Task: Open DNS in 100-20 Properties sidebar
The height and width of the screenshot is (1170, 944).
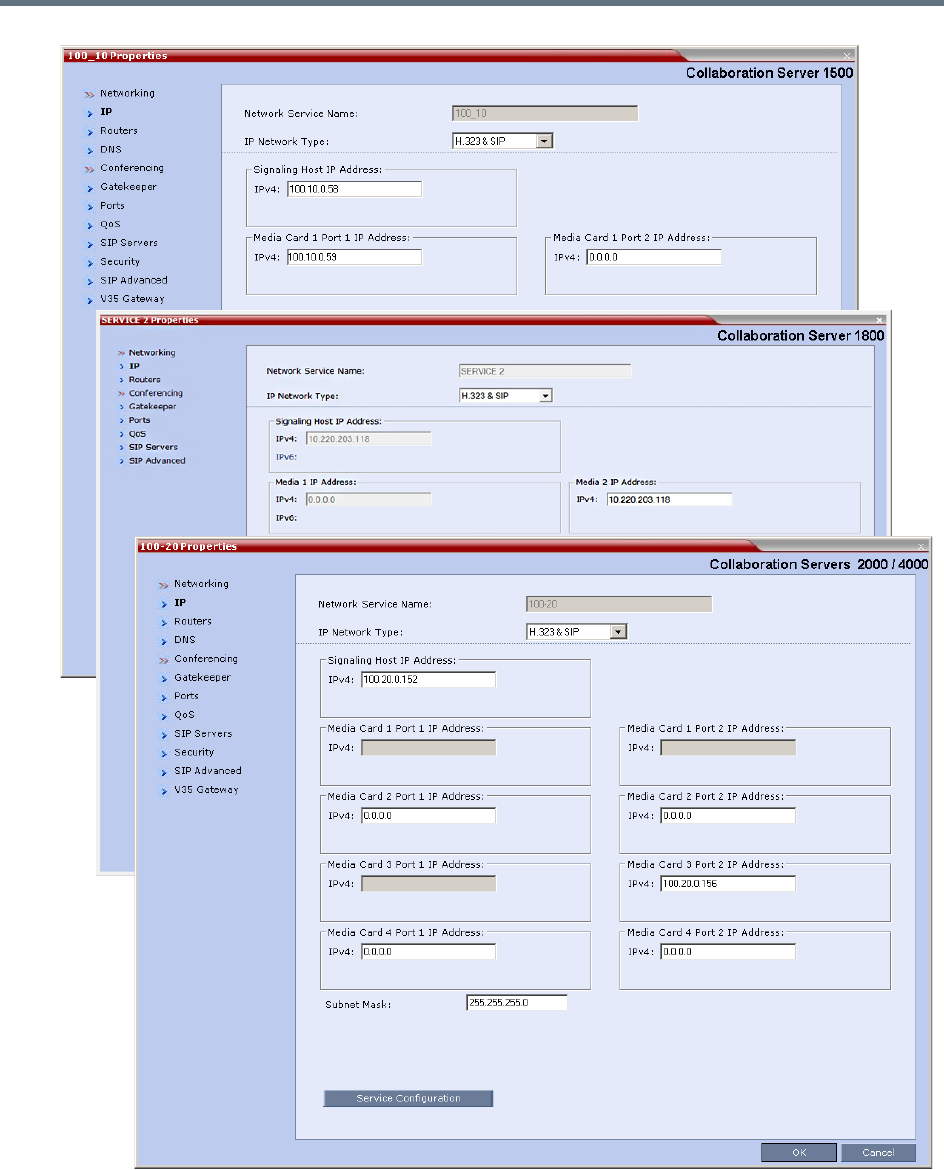Action: pyautogui.click(x=184, y=639)
